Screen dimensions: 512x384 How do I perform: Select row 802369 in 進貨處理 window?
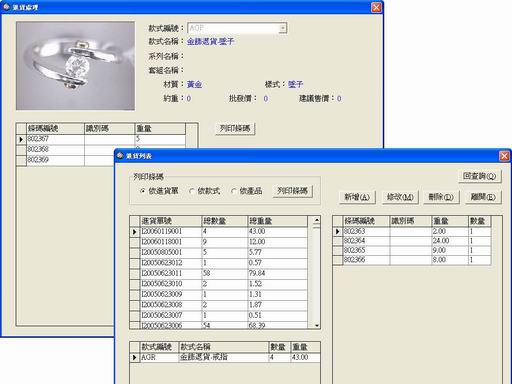coord(101,160)
